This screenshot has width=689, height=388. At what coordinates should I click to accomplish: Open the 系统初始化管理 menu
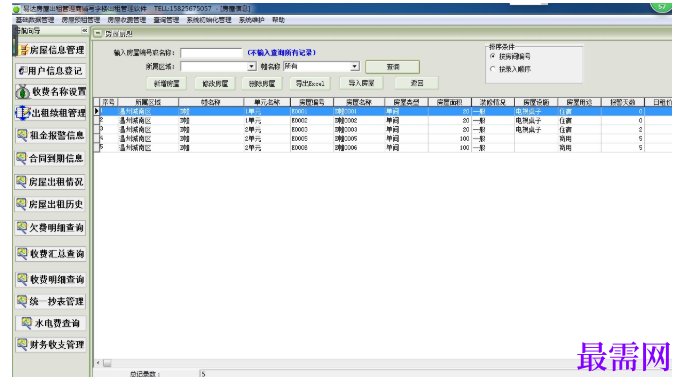209,20
